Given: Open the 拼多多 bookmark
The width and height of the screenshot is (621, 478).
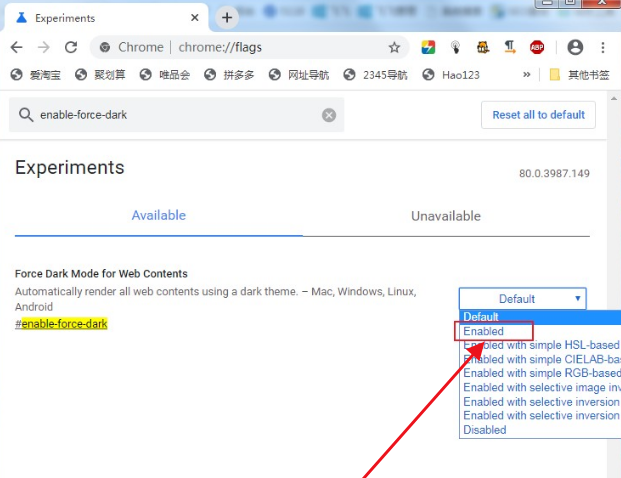Looking at the screenshot, I should pos(229,75).
